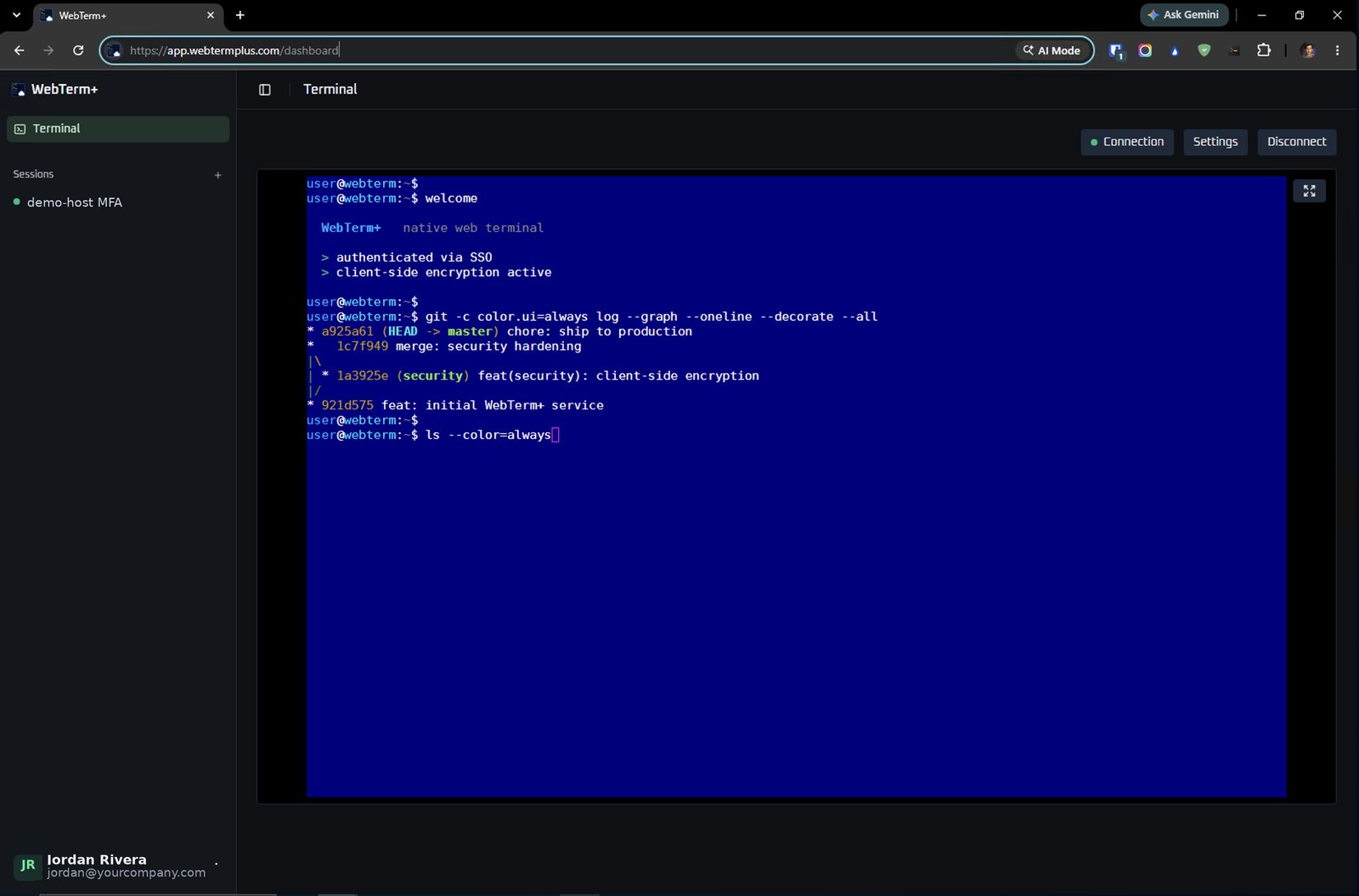Click the 1a3925e security commit hash
Screen dimensions: 1359x896
coord(363,375)
